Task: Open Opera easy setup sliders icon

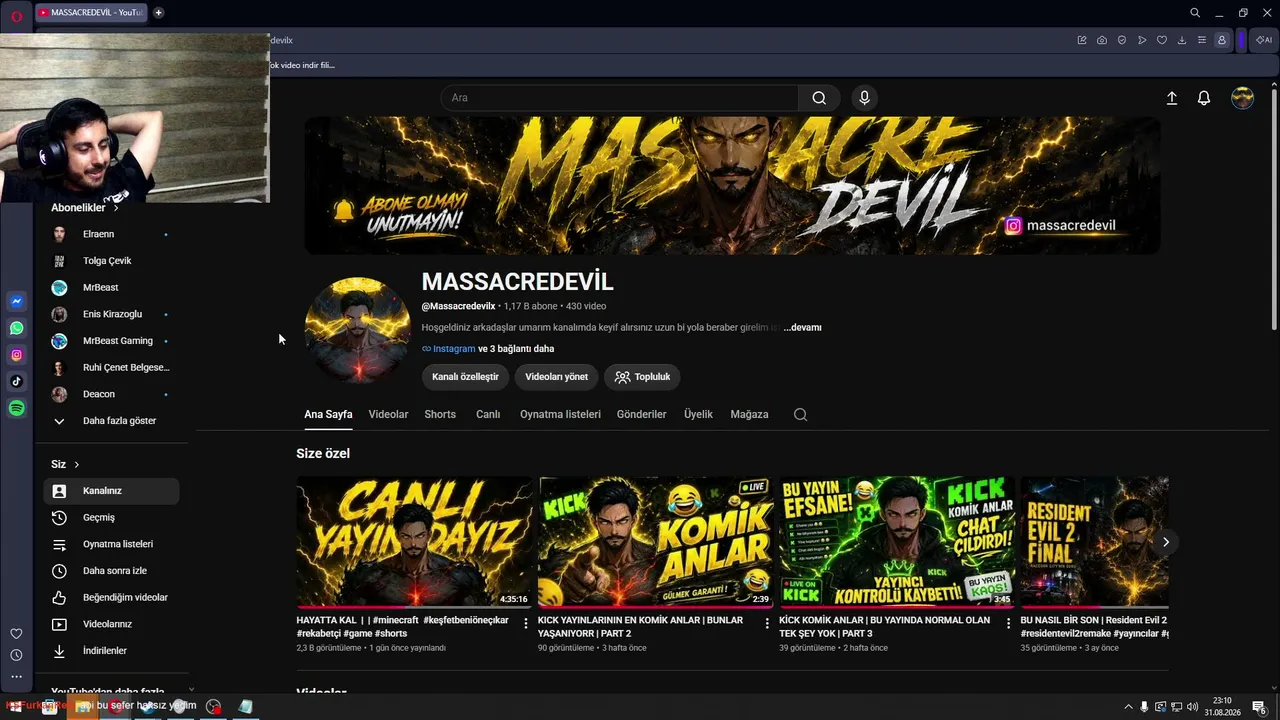Action: click(1202, 40)
